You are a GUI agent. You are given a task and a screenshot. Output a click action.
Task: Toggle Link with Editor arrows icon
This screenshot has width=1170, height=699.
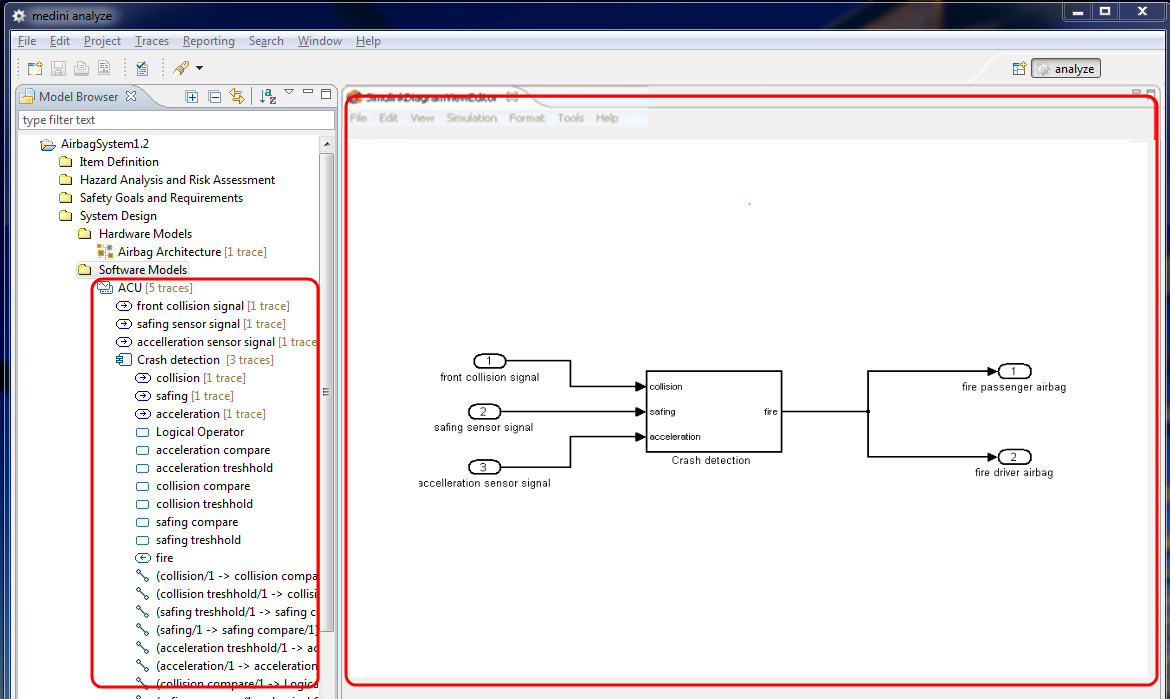pyautogui.click(x=237, y=96)
